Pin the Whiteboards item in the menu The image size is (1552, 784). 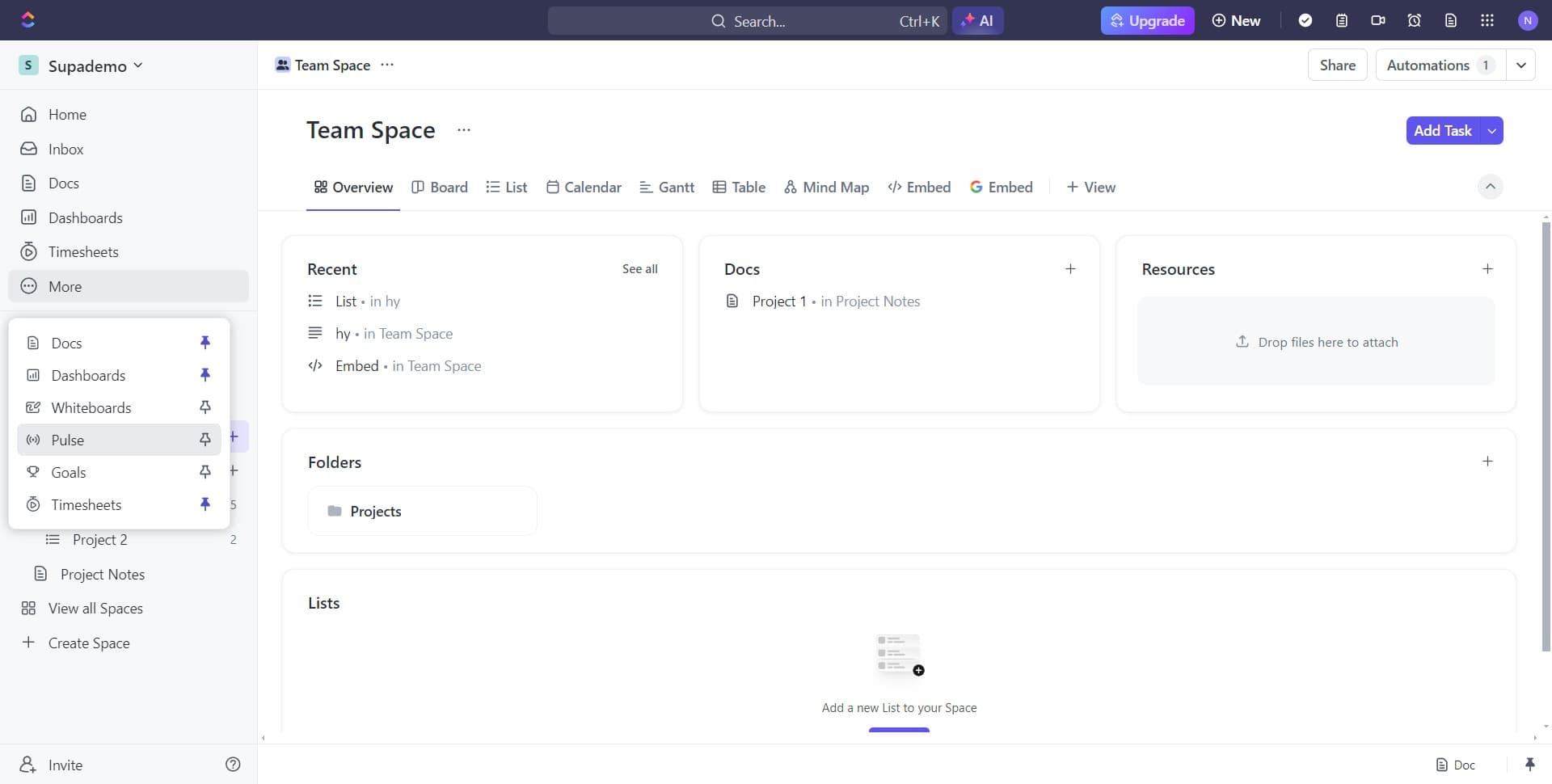205,407
